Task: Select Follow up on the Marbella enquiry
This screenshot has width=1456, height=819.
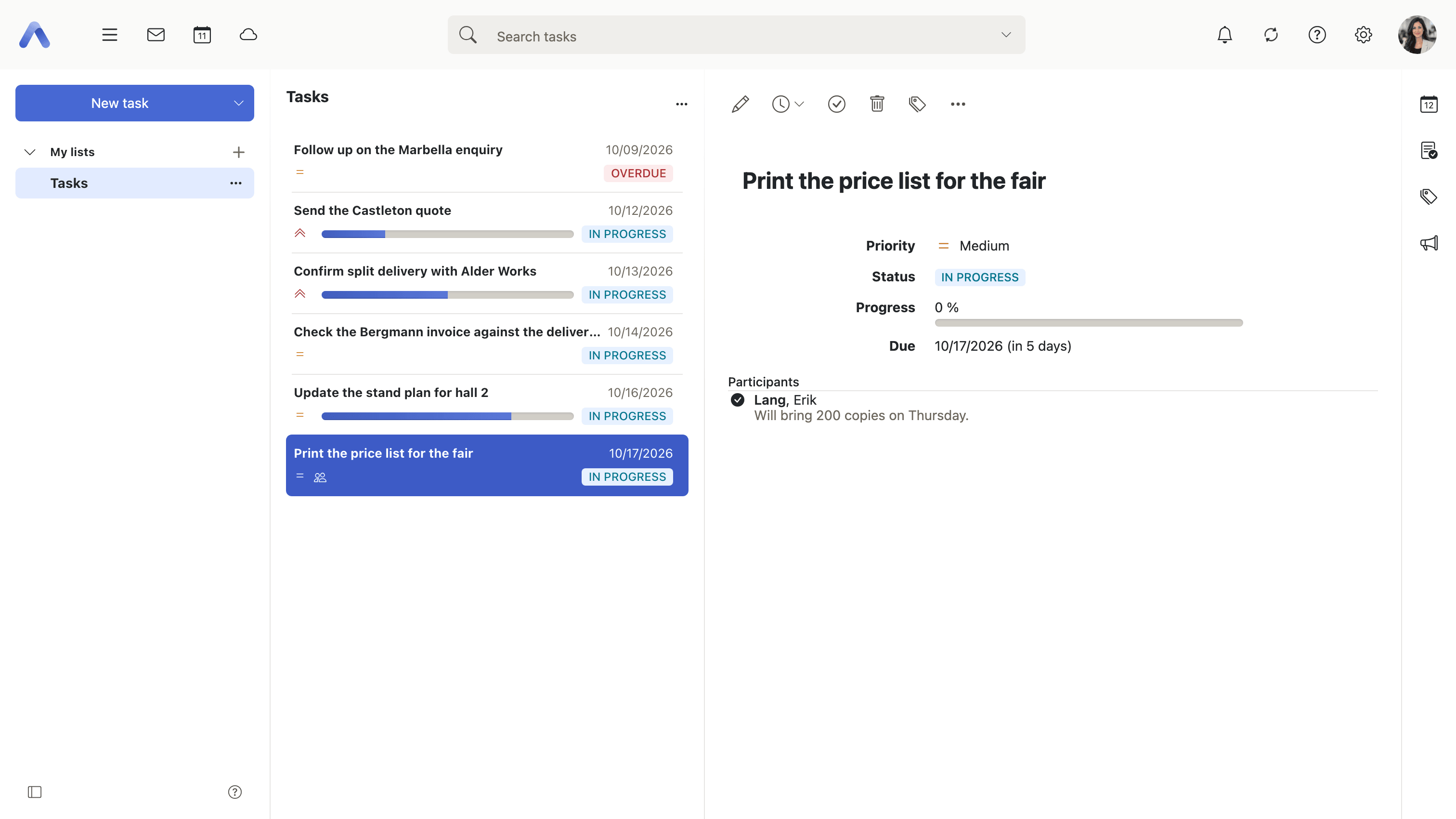Action: point(487,162)
